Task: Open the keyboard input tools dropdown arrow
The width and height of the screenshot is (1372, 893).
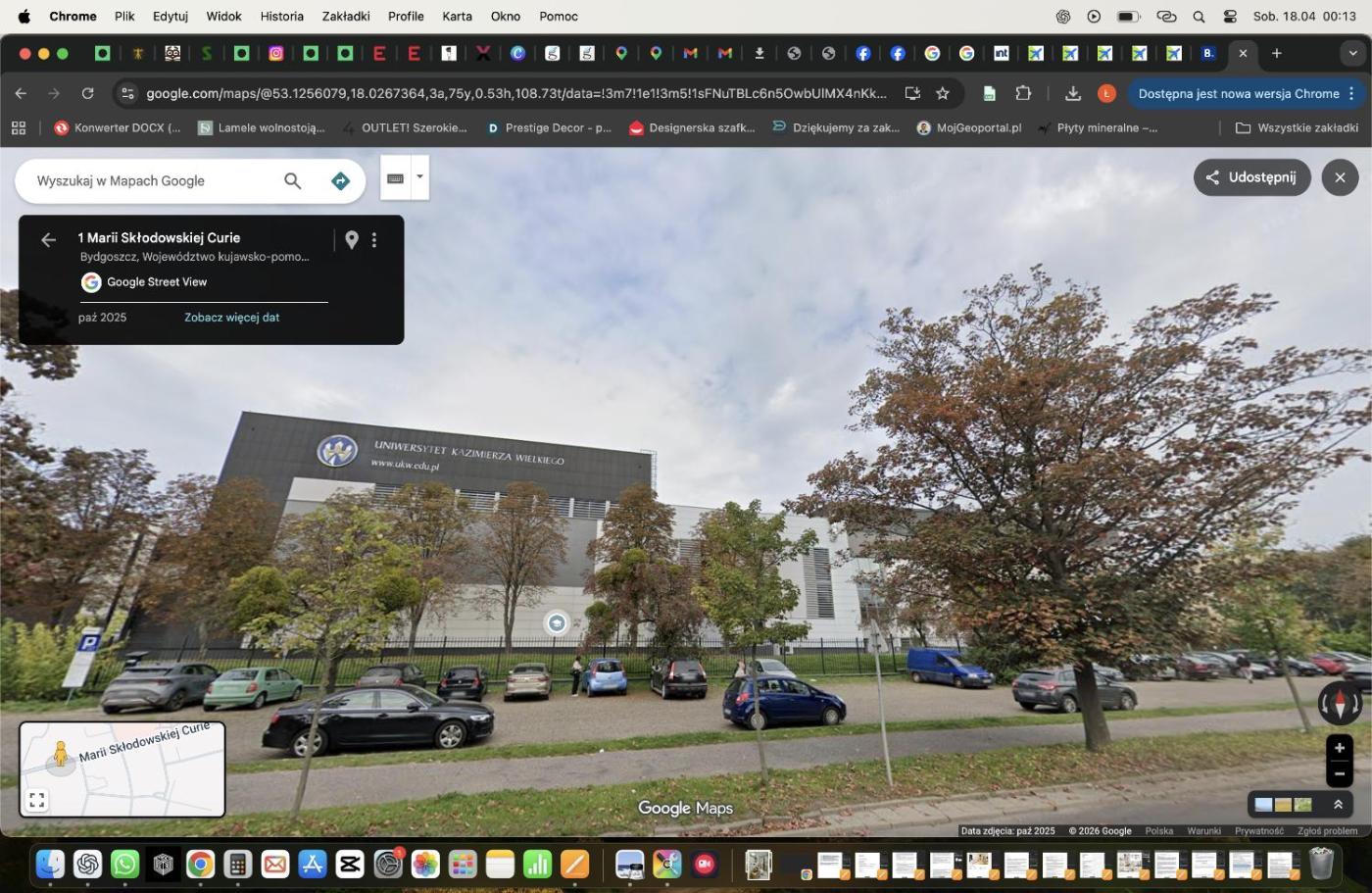Action: click(420, 177)
